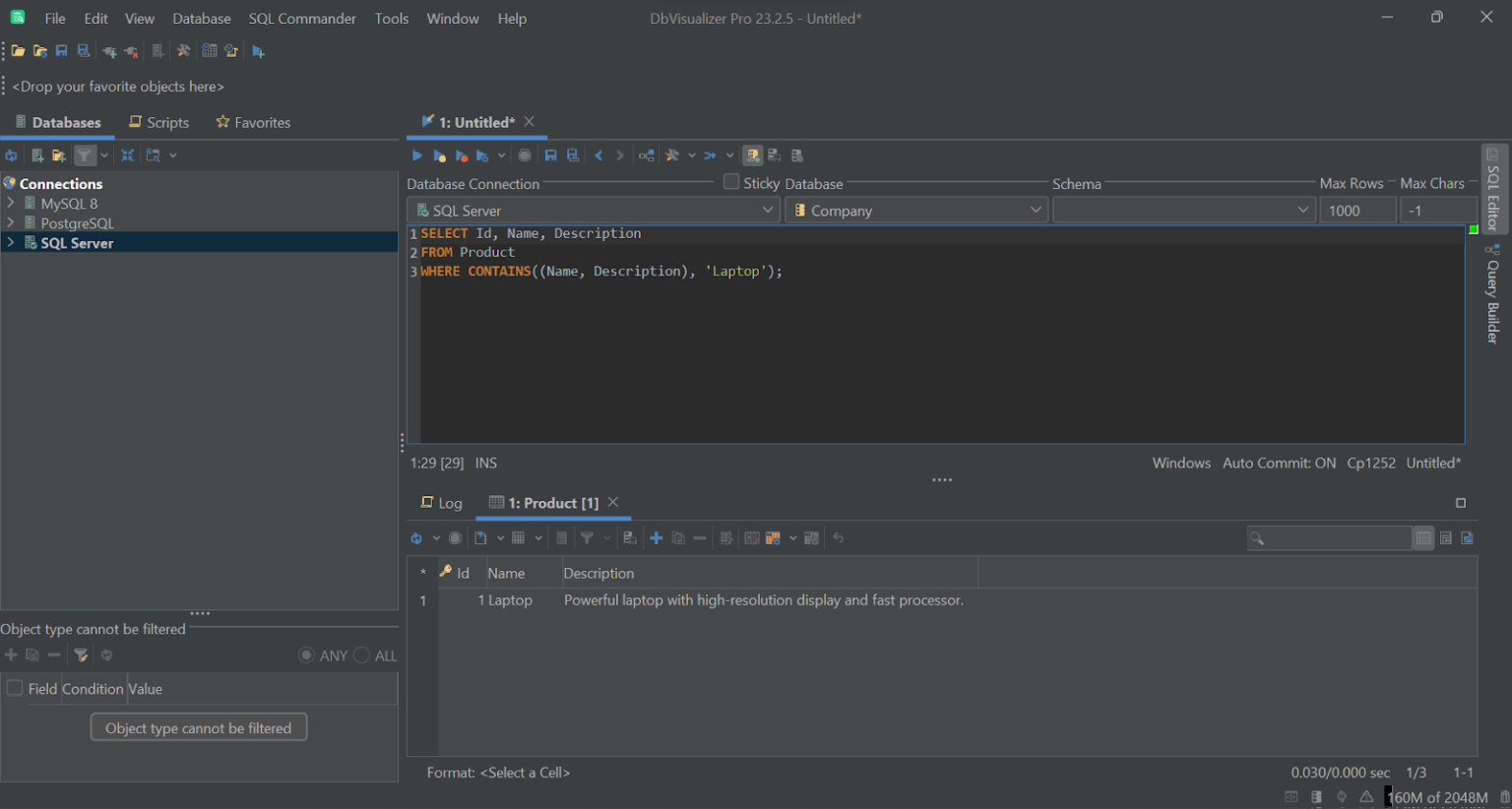Screen dimensions: 1512x809
Task: Open the SQL Commander menu
Action: tap(302, 18)
